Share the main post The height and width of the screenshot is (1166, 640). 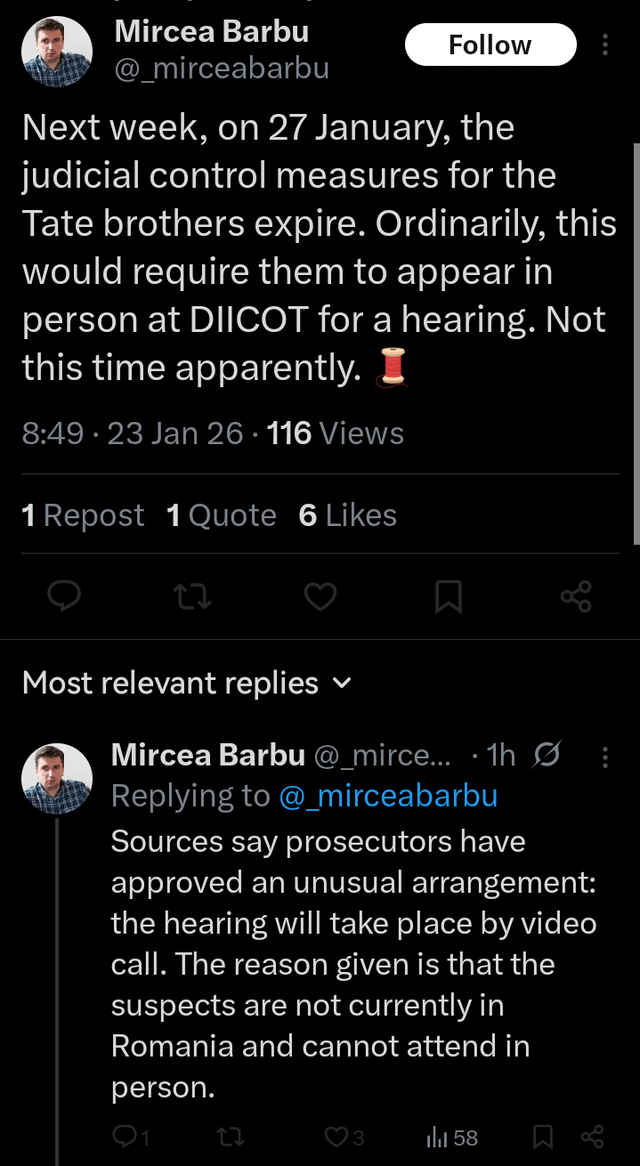pyautogui.click(x=576, y=597)
